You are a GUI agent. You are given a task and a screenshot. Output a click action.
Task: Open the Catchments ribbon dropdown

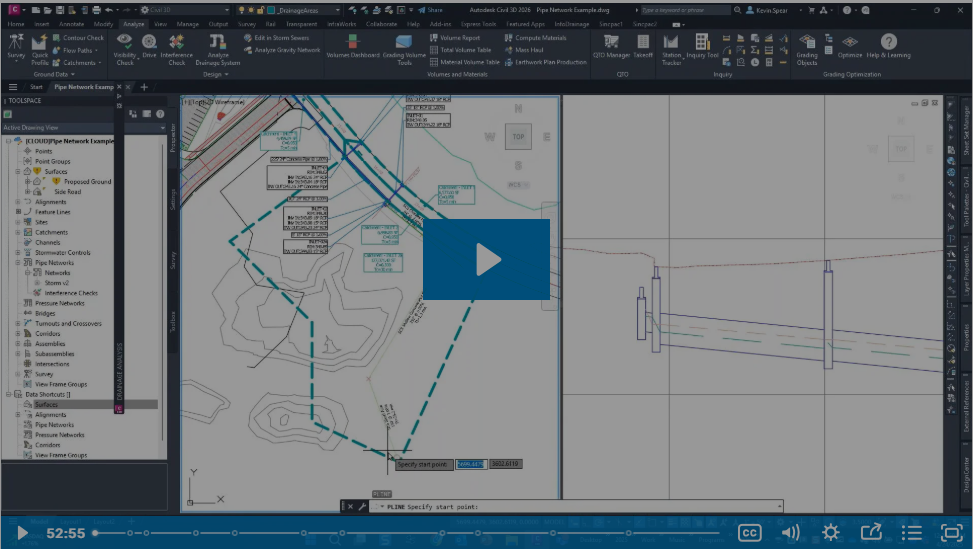pos(77,63)
